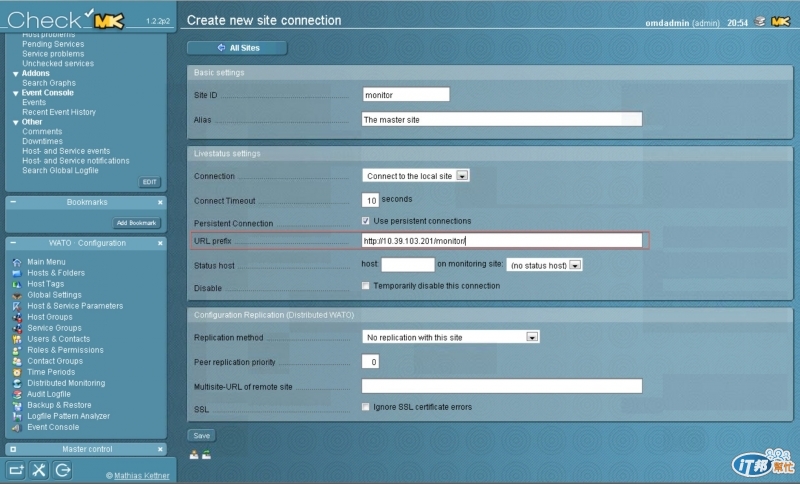The height and width of the screenshot is (484, 800).
Task: Click the Hosts & Folders icon
Action: [x=17, y=273]
